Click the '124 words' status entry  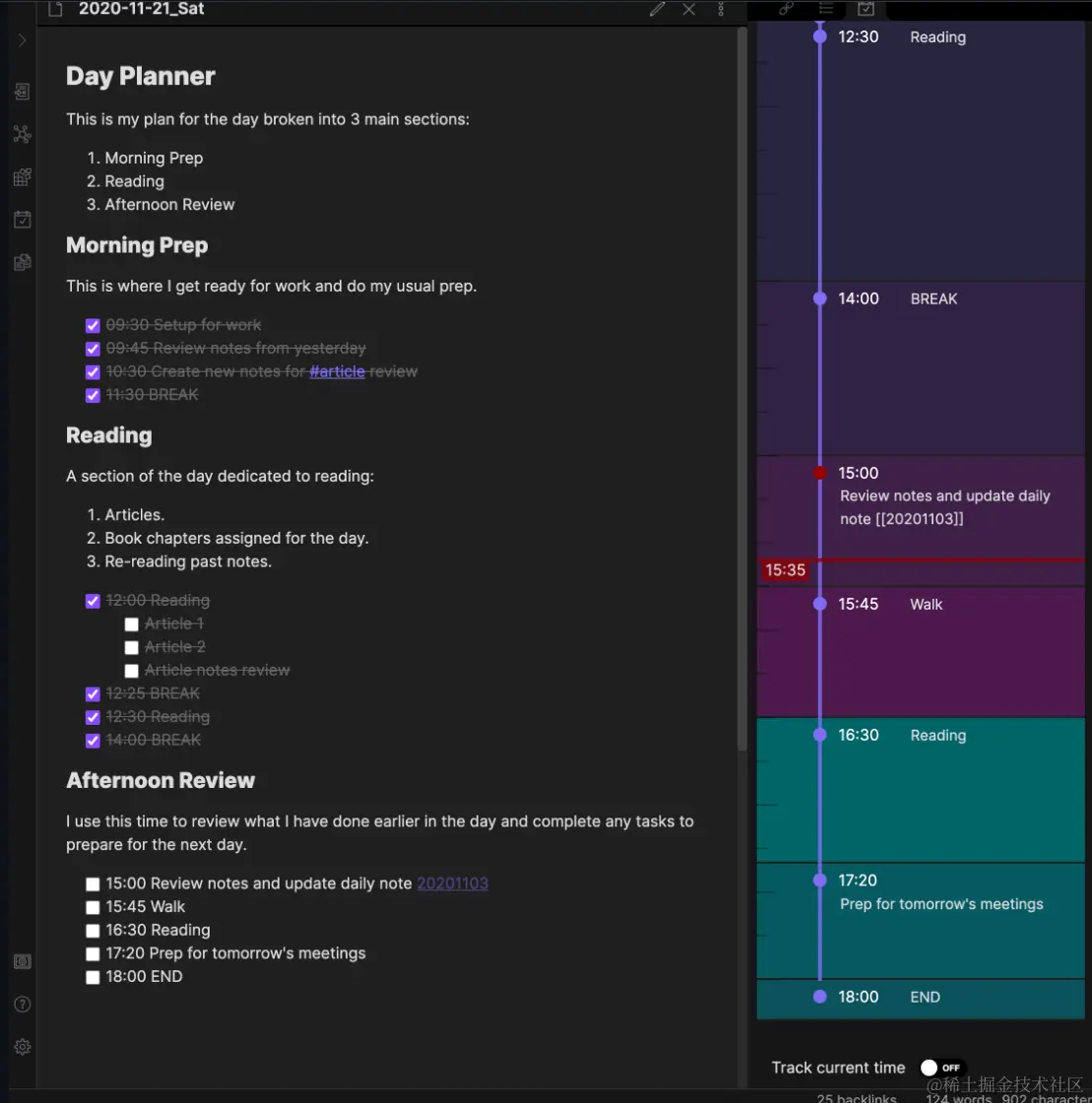[x=959, y=1097]
